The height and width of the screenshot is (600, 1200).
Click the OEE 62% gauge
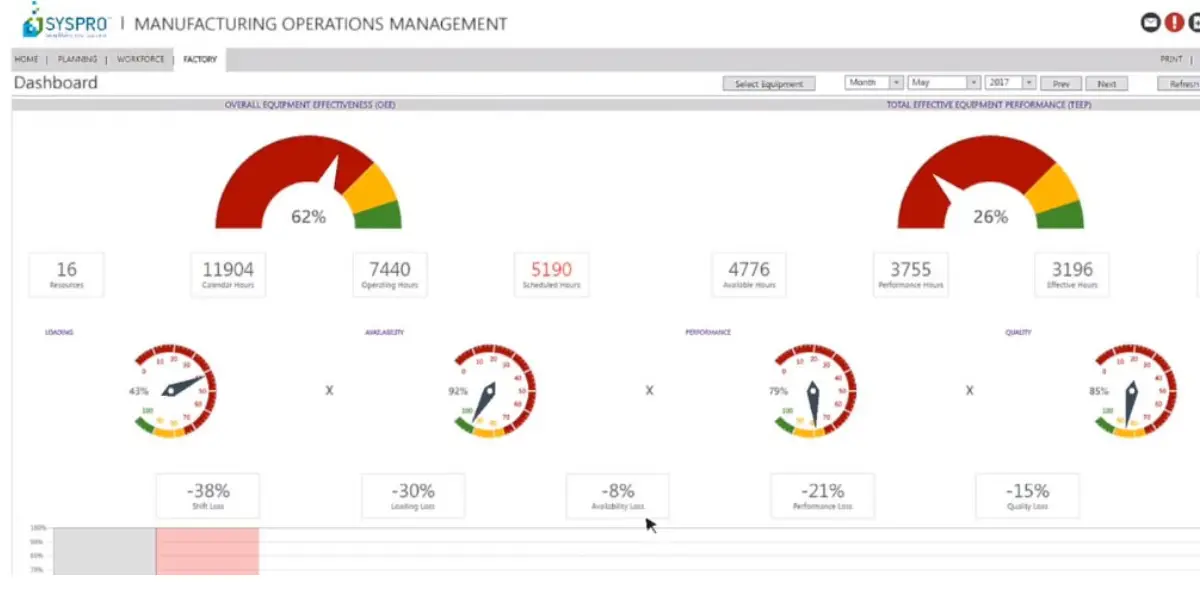click(308, 182)
